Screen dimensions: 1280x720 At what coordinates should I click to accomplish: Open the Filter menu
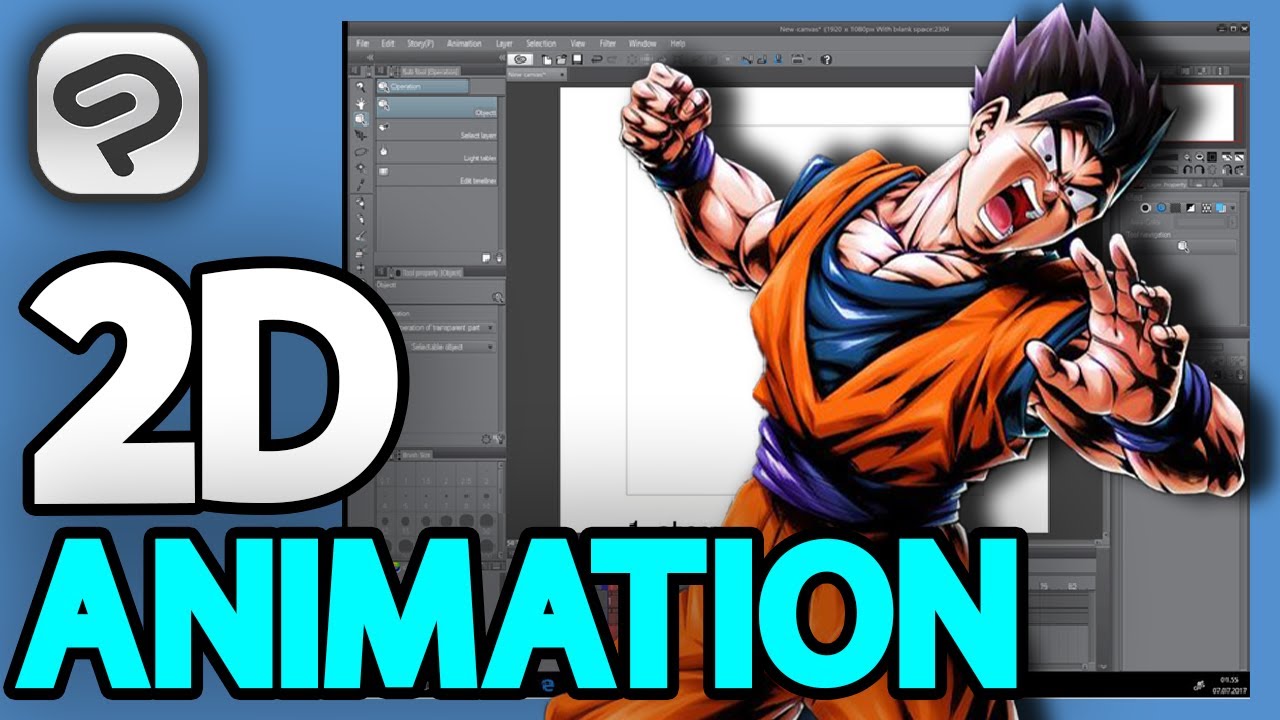607,44
